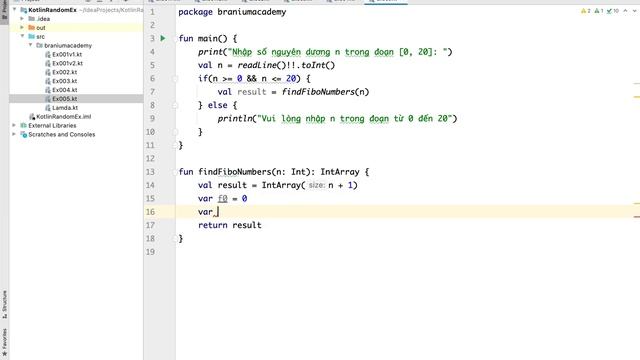This screenshot has height=360, width=640.
Task: Click the typo count checkmark indicator
Action: pos(613,11)
